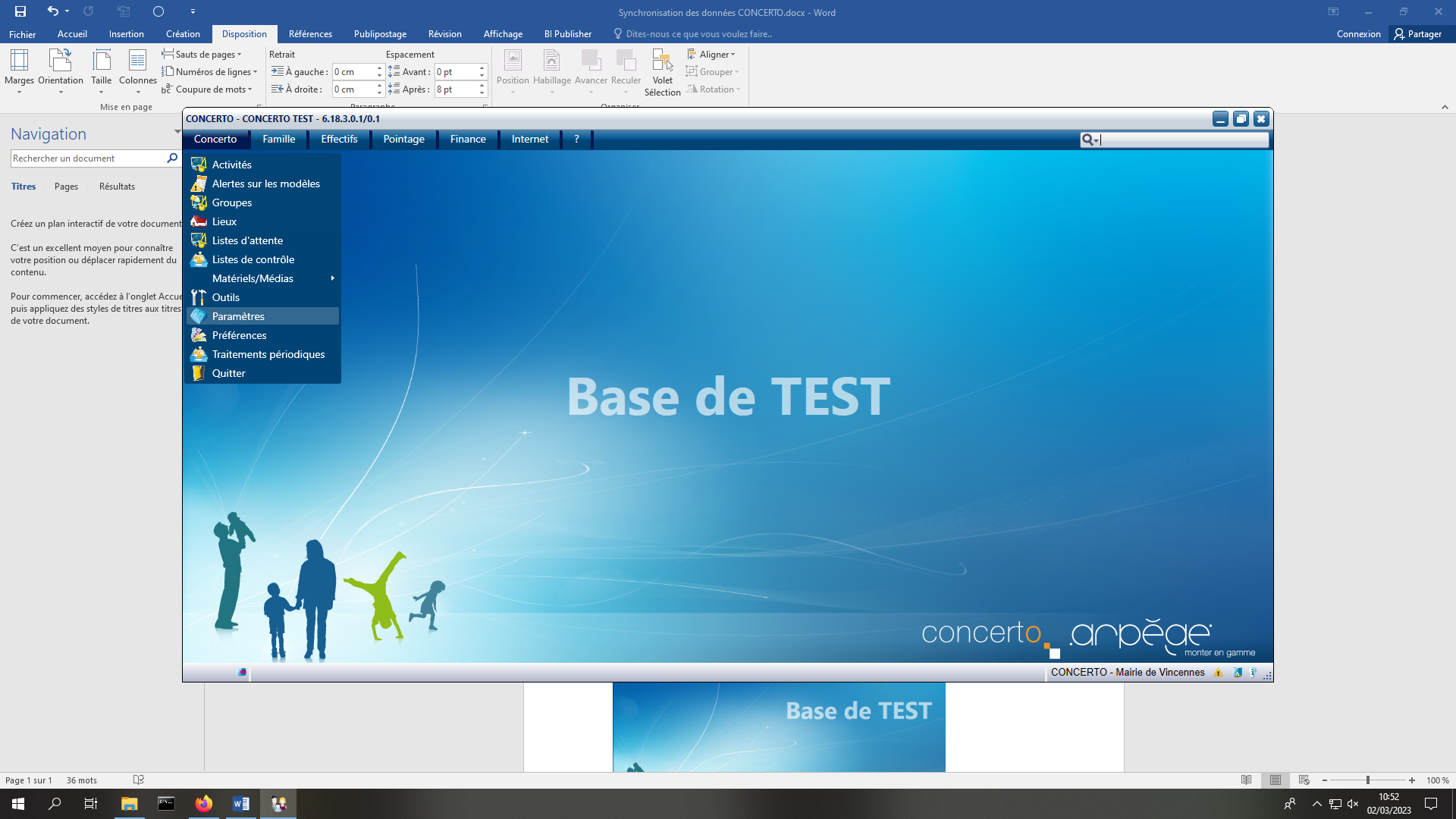Open the Windows notification center
This screenshot has width=1456, height=819.
[1431, 804]
